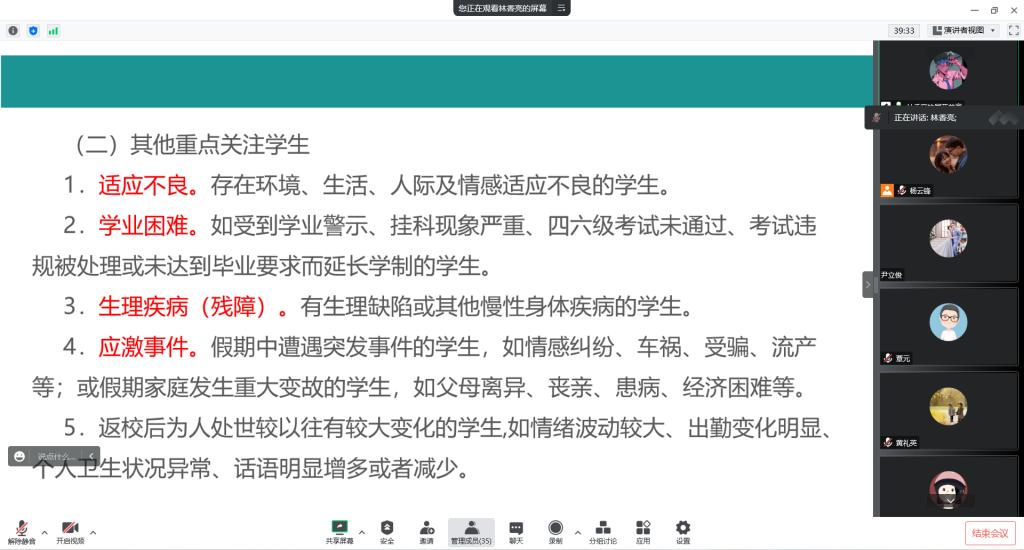Open the screen-share banner menu at top
Image resolution: width=1024 pixels, height=550 pixels.
(562, 8)
